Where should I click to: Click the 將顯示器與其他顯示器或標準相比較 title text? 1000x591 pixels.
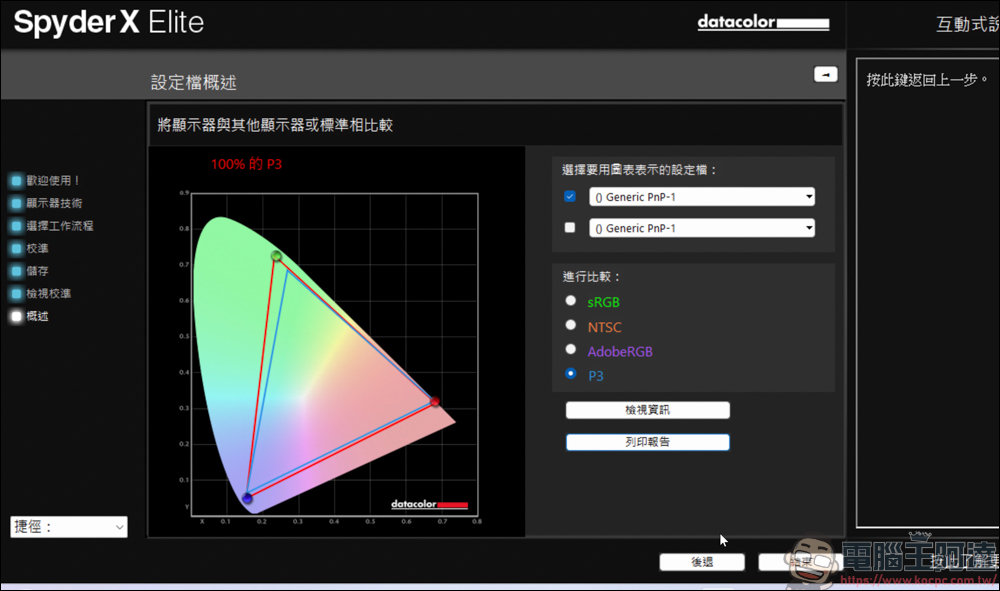point(276,125)
